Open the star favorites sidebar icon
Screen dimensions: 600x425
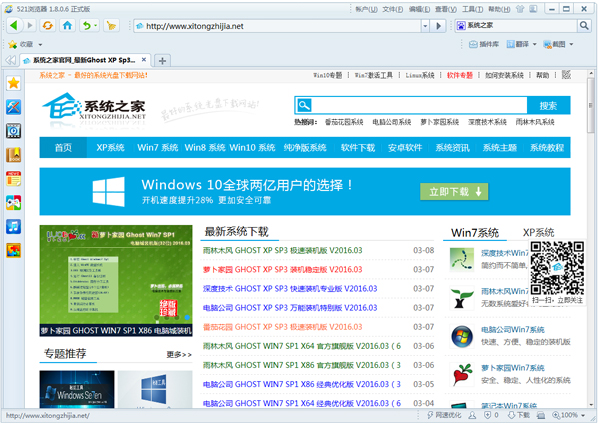pyautogui.click(x=13, y=83)
